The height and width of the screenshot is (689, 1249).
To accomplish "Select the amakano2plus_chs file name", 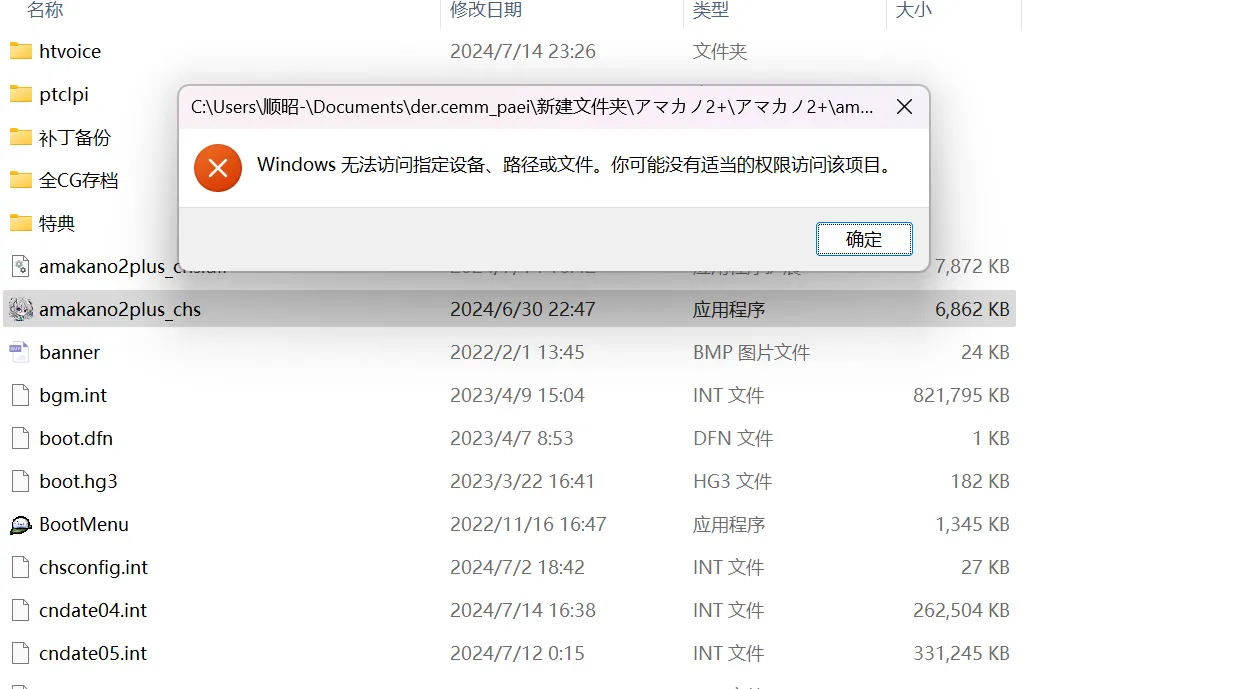I will click(x=120, y=309).
